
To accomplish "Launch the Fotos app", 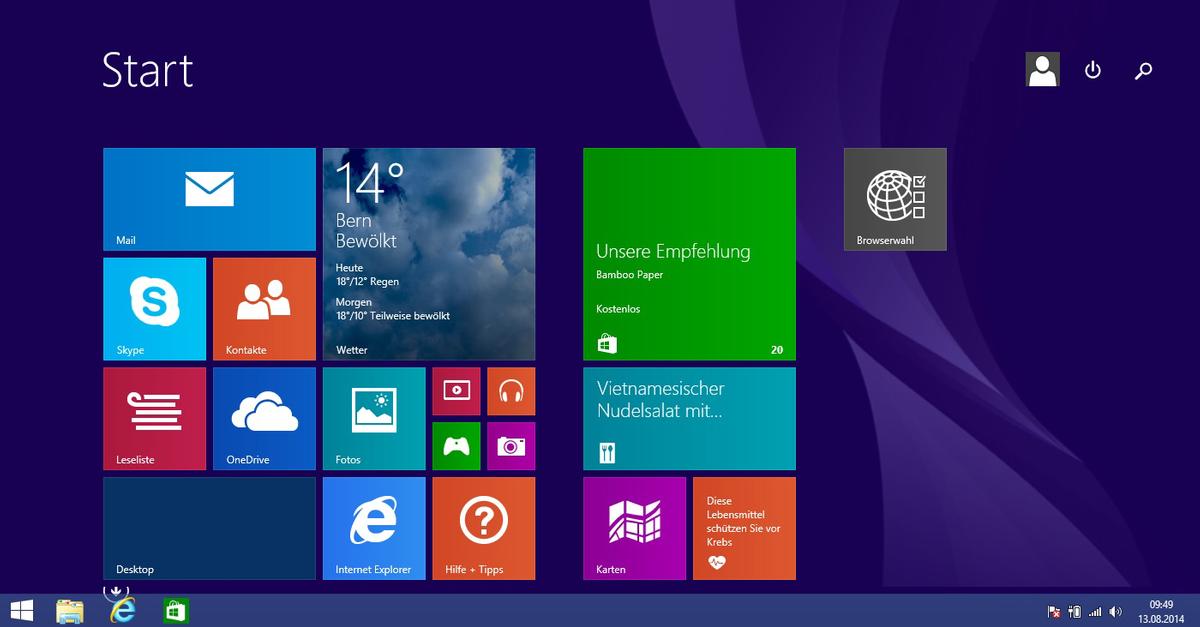I will [374, 418].
